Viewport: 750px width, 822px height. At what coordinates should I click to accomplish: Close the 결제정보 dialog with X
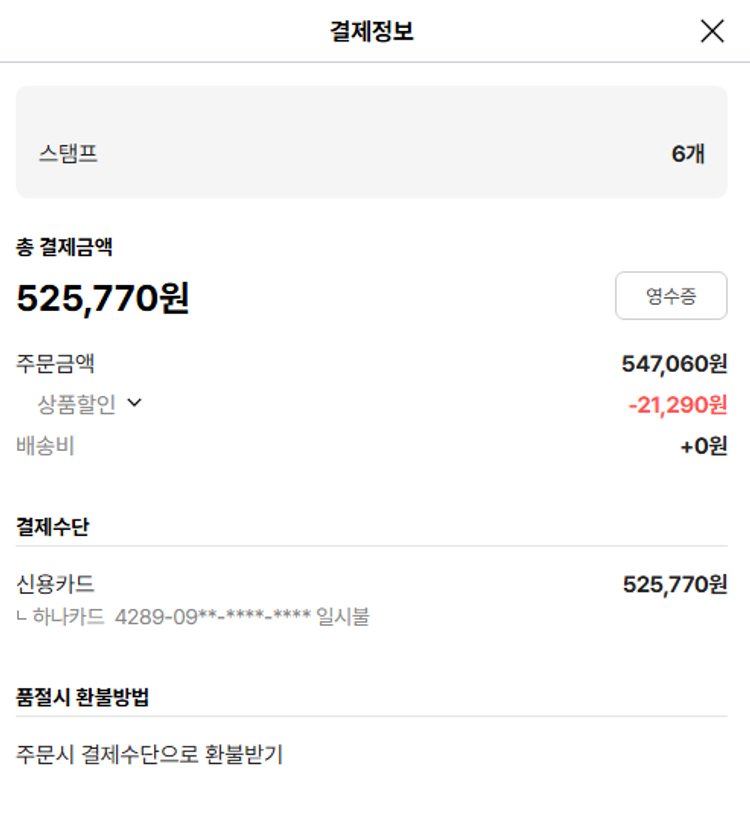click(712, 31)
